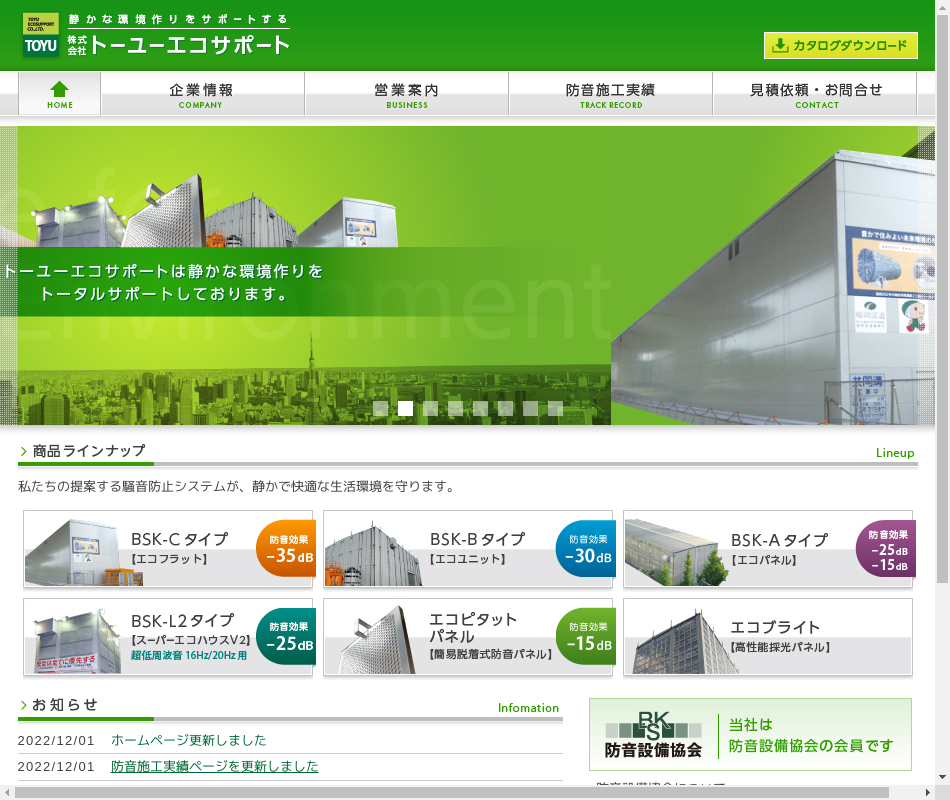Viewport: 950px width, 800px height.
Task: Open 見積依頼・お問合せ CONTACT page
Action: (x=816, y=94)
